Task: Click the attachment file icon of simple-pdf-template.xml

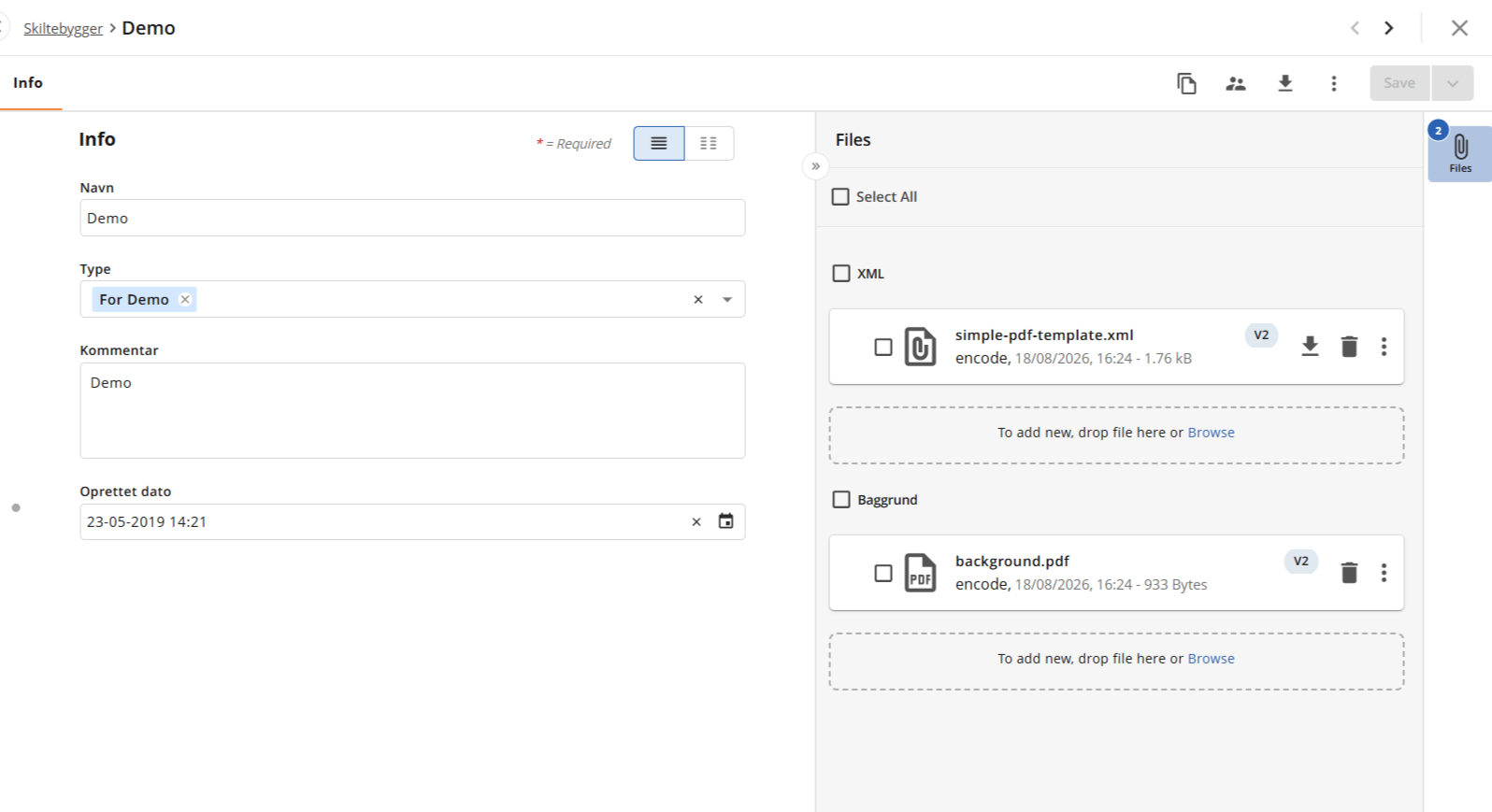Action: click(x=920, y=347)
